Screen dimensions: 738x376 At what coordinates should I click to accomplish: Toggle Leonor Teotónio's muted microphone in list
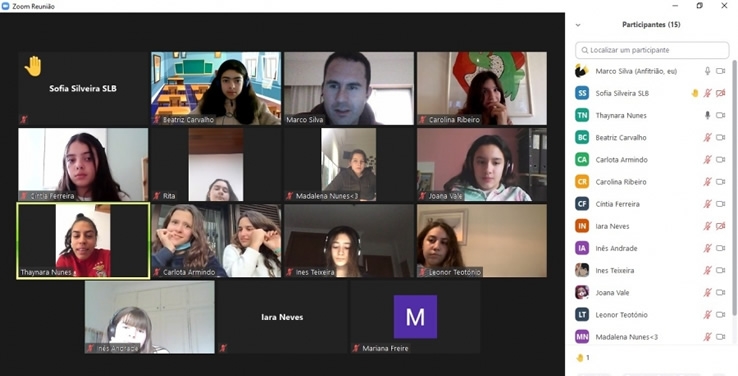click(x=707, y=314)
